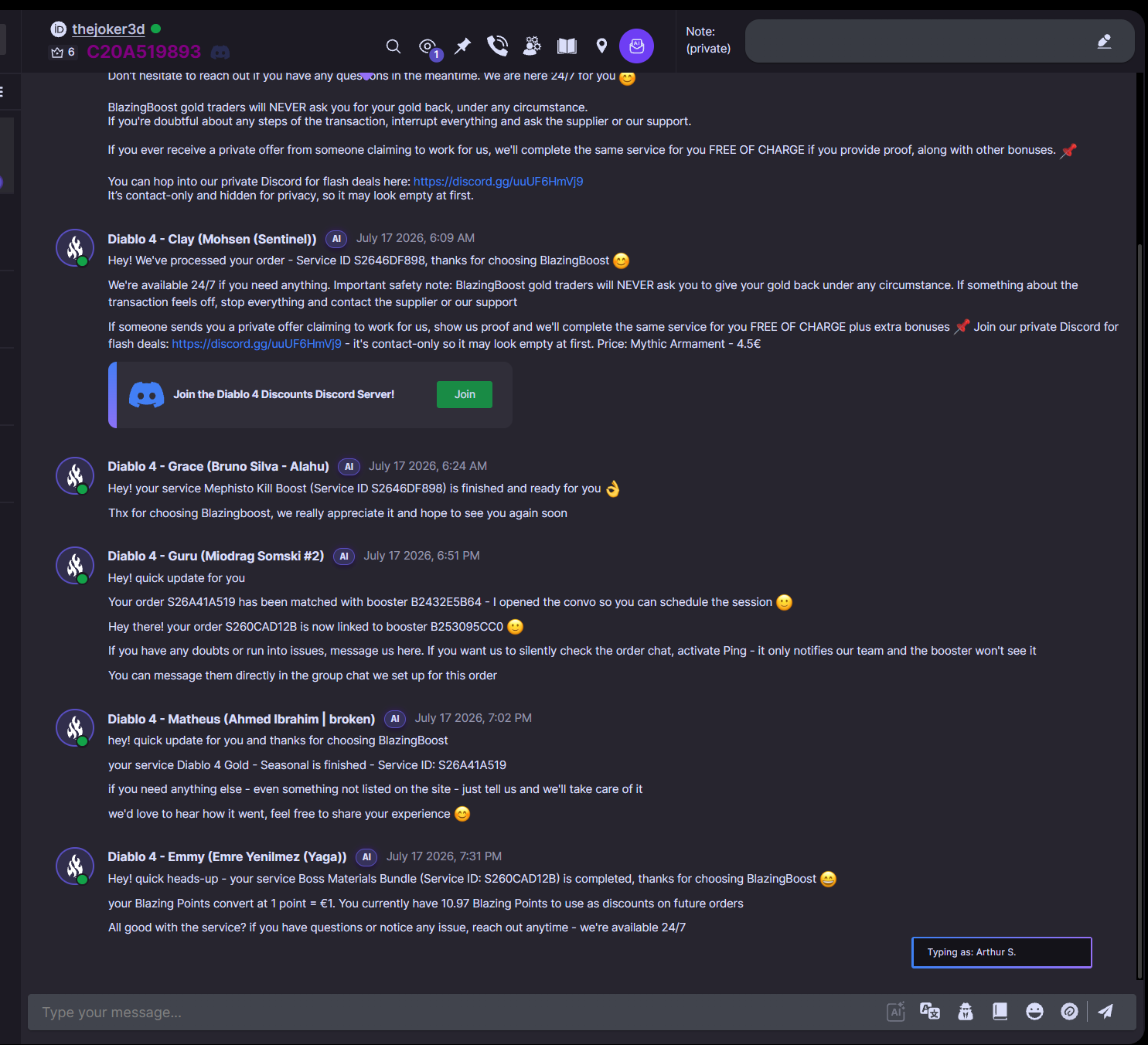The height and width of the screenshot is (1045, 1148).
Task: Click the AI badge beside Matheus (Ahmed Ibrahim | broken)
Action: 395,719
